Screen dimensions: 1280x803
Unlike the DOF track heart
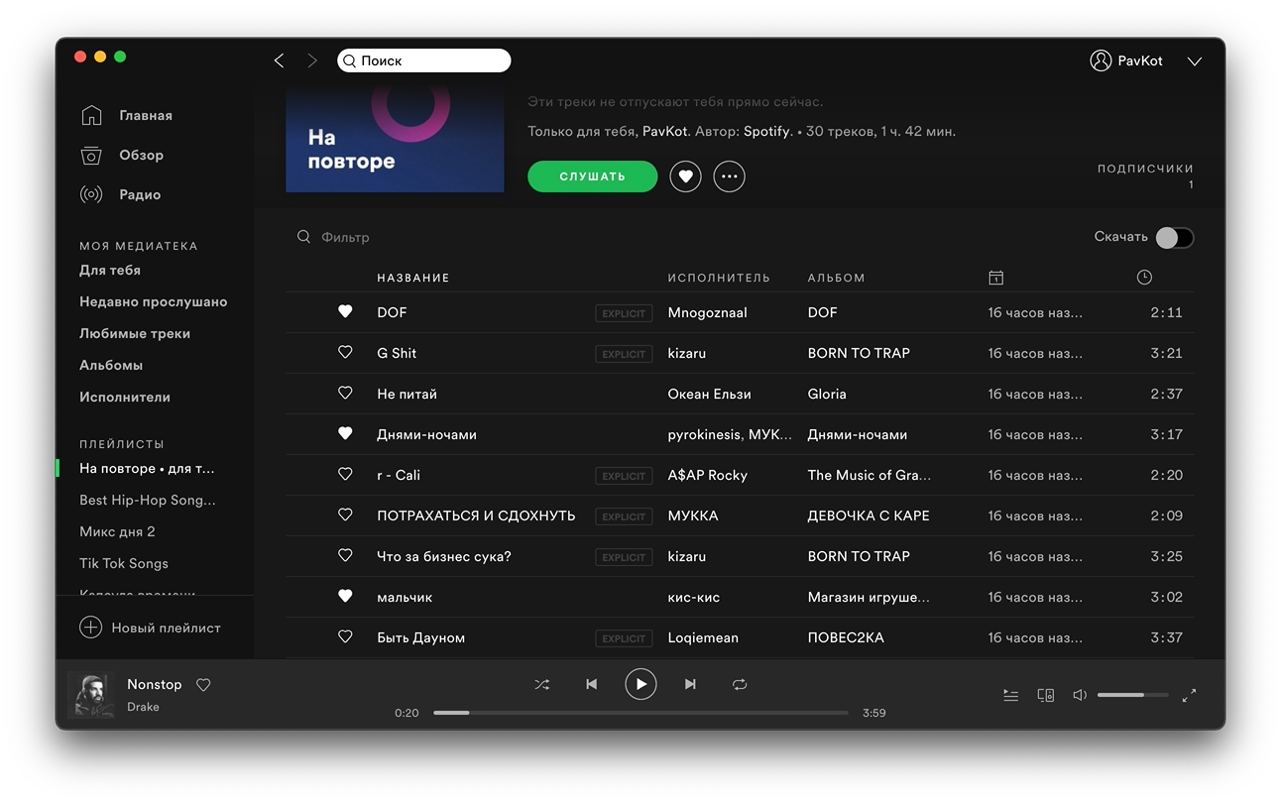(345, 312)
